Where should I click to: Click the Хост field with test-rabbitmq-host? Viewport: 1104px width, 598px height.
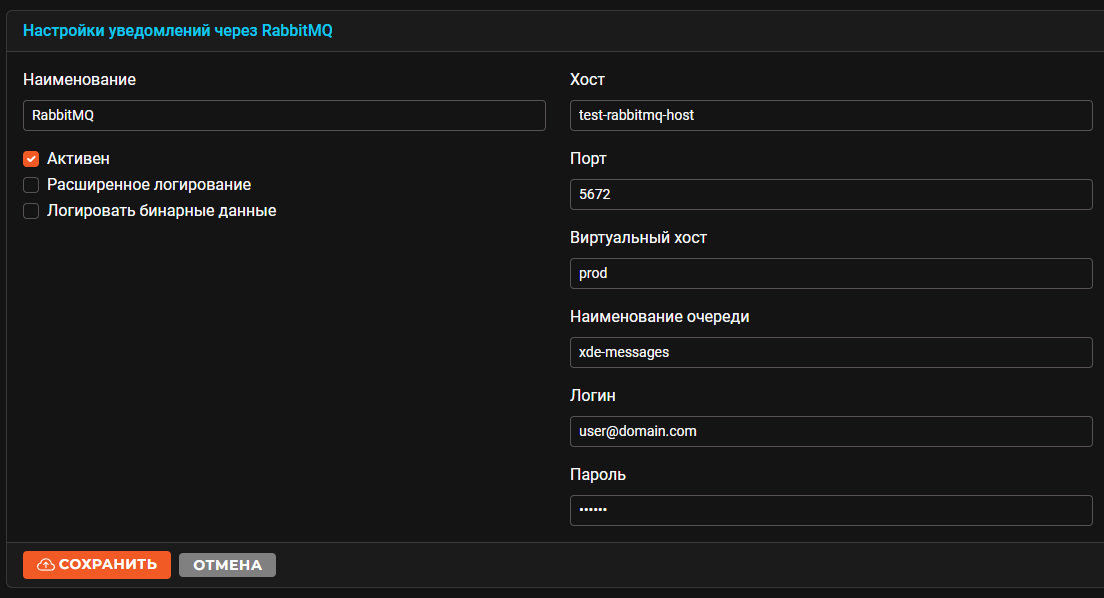(831, 116)
